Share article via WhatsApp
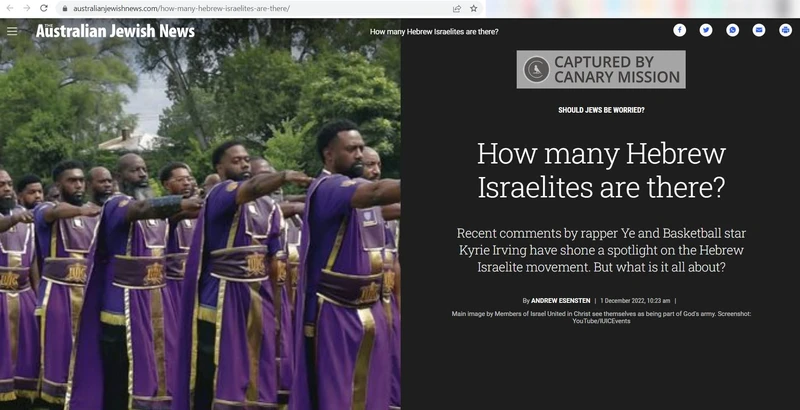Image resolution: width=800 pixels, height=410 pixels. click(733, 30)
